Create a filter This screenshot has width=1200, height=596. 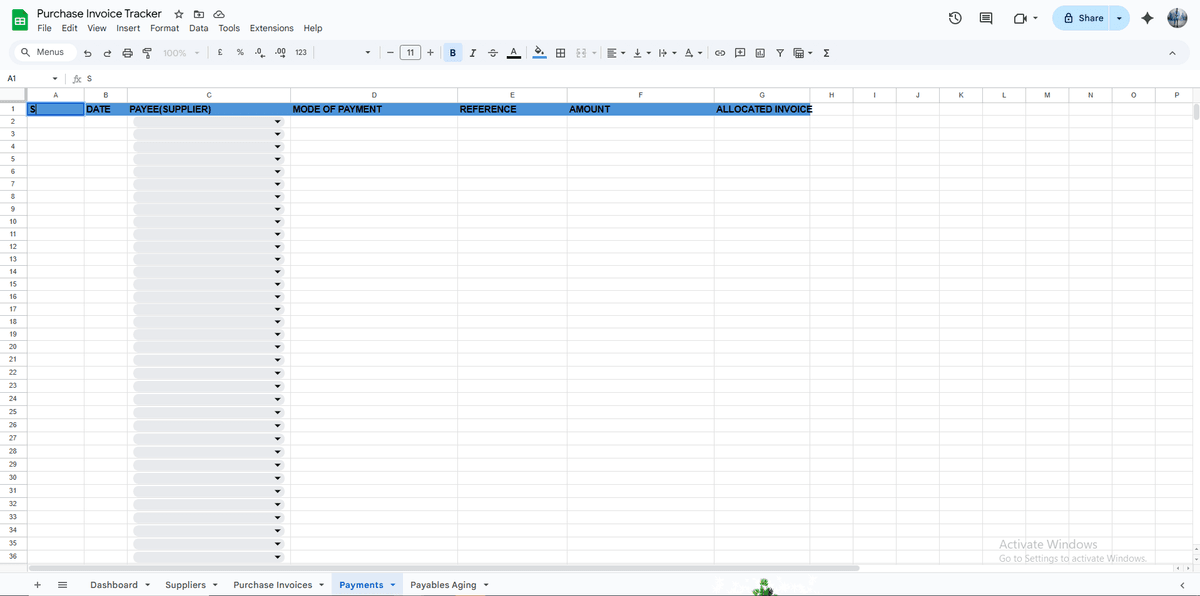[780, 53]
